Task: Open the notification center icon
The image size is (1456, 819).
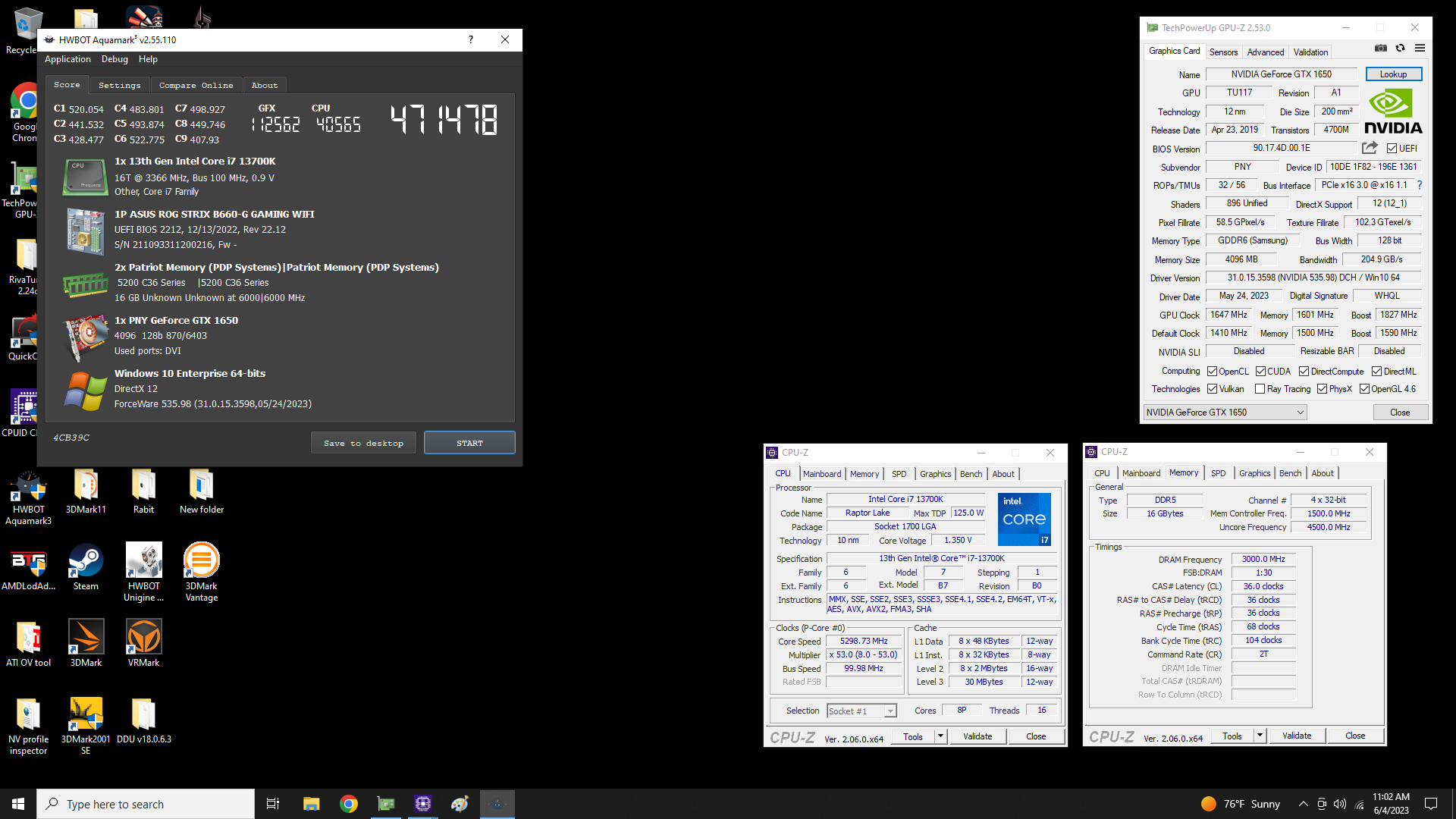Action: (1431, 804)
